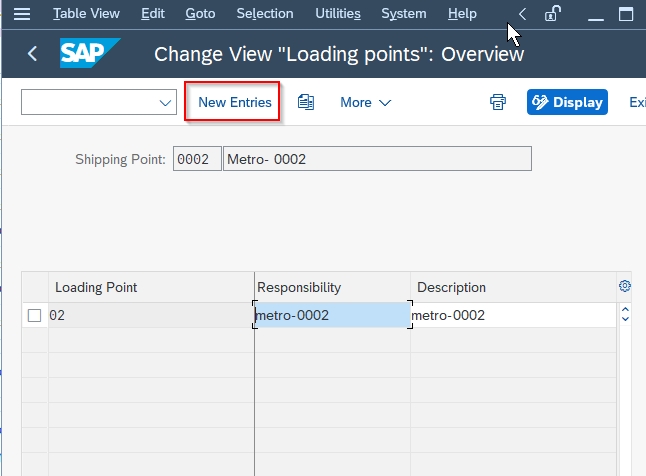Click the Description cell metro-0002
This screenshot has width=646, height=476.
[x=513, y=315]
